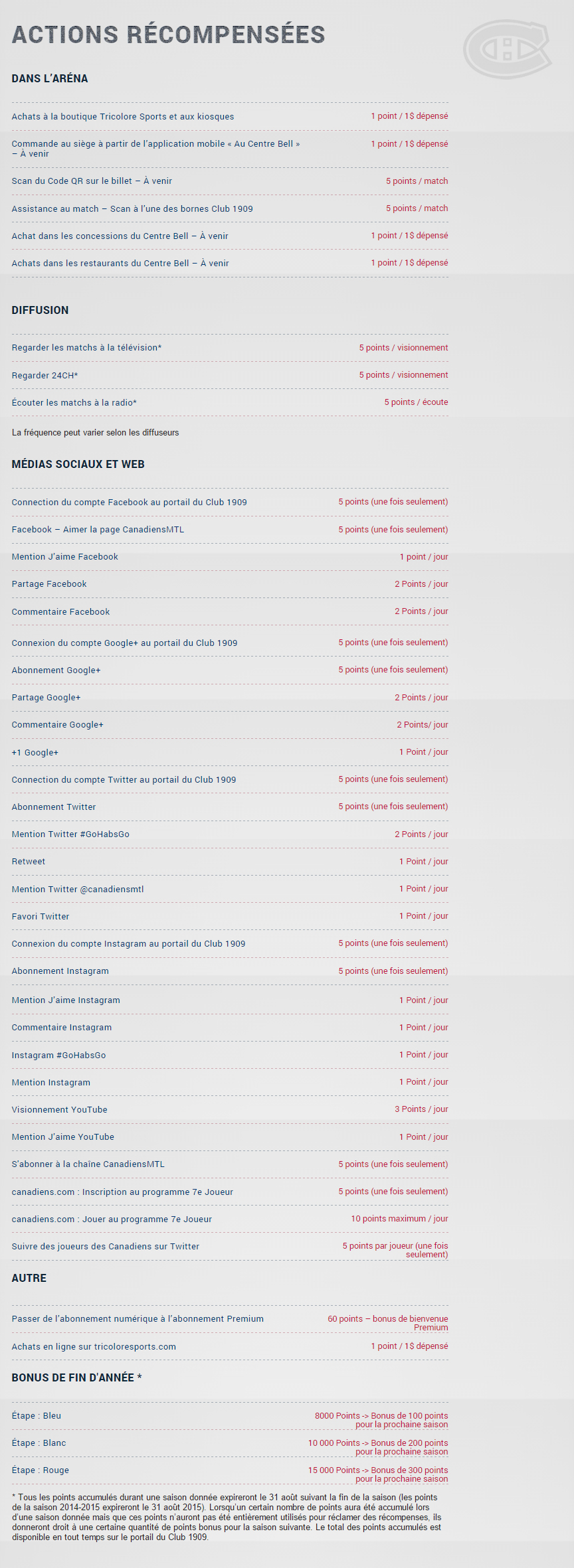
Task: Click the "Abonnement Google+" row
Action: 56,670
